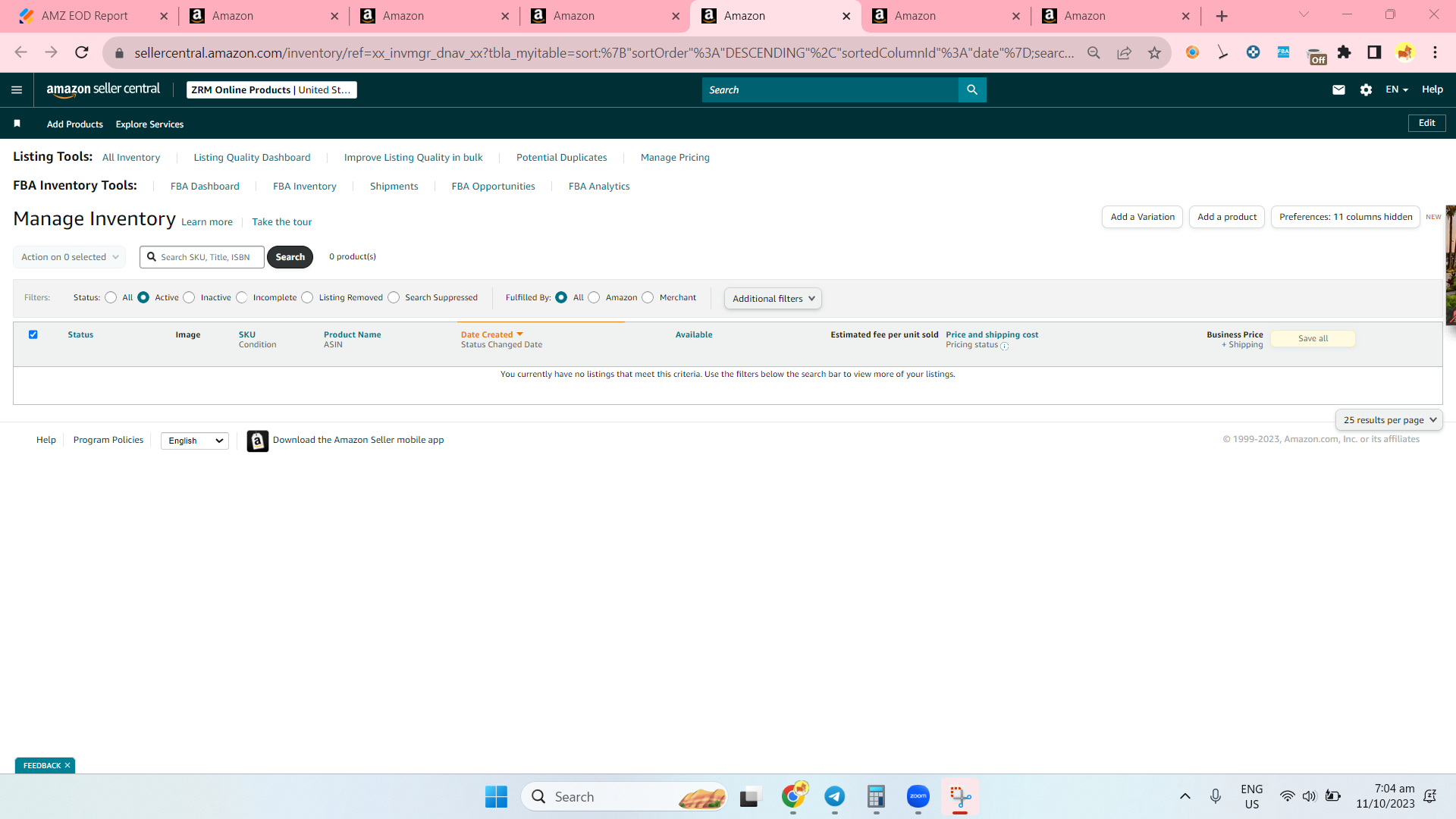Viewport: 1456px width, 819px height.
Task: Select the Inactive status radio button
Action: pyautogui.click(x=189, y=297)
